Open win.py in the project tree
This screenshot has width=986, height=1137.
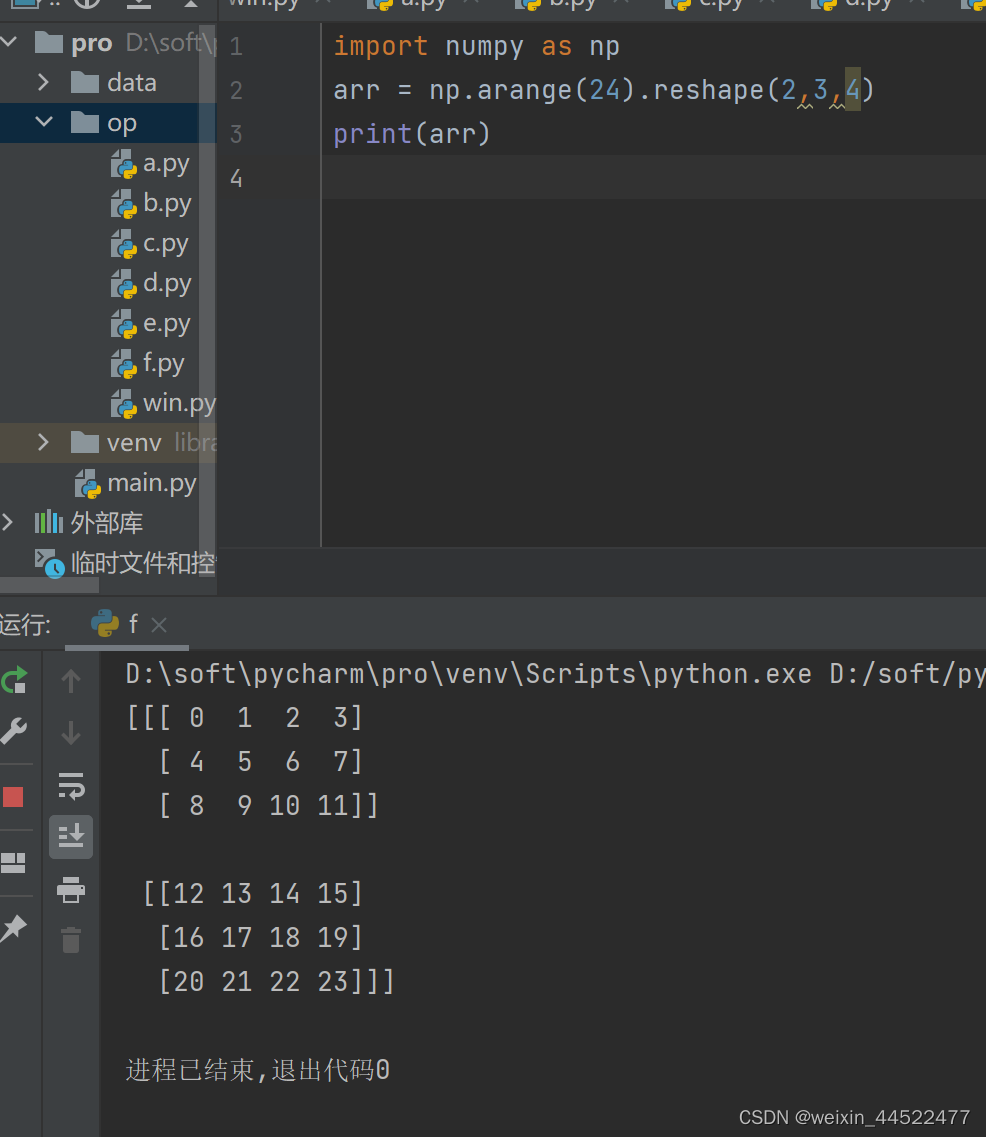click(x=163, y=402)
